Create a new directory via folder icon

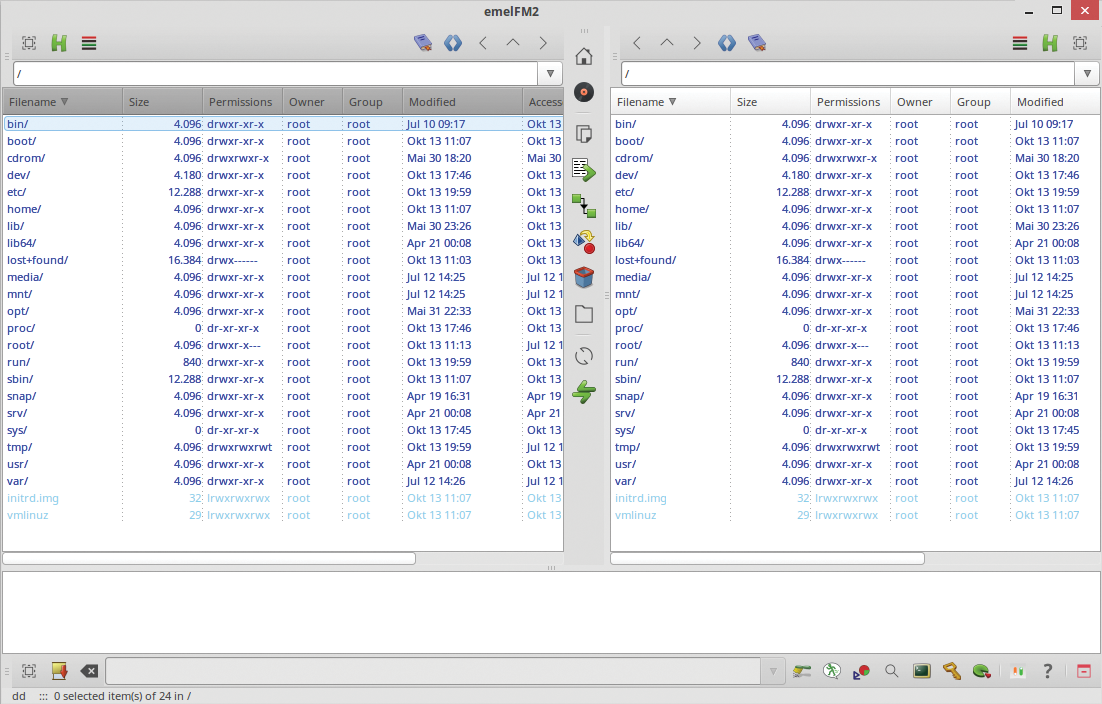point(584,313)
